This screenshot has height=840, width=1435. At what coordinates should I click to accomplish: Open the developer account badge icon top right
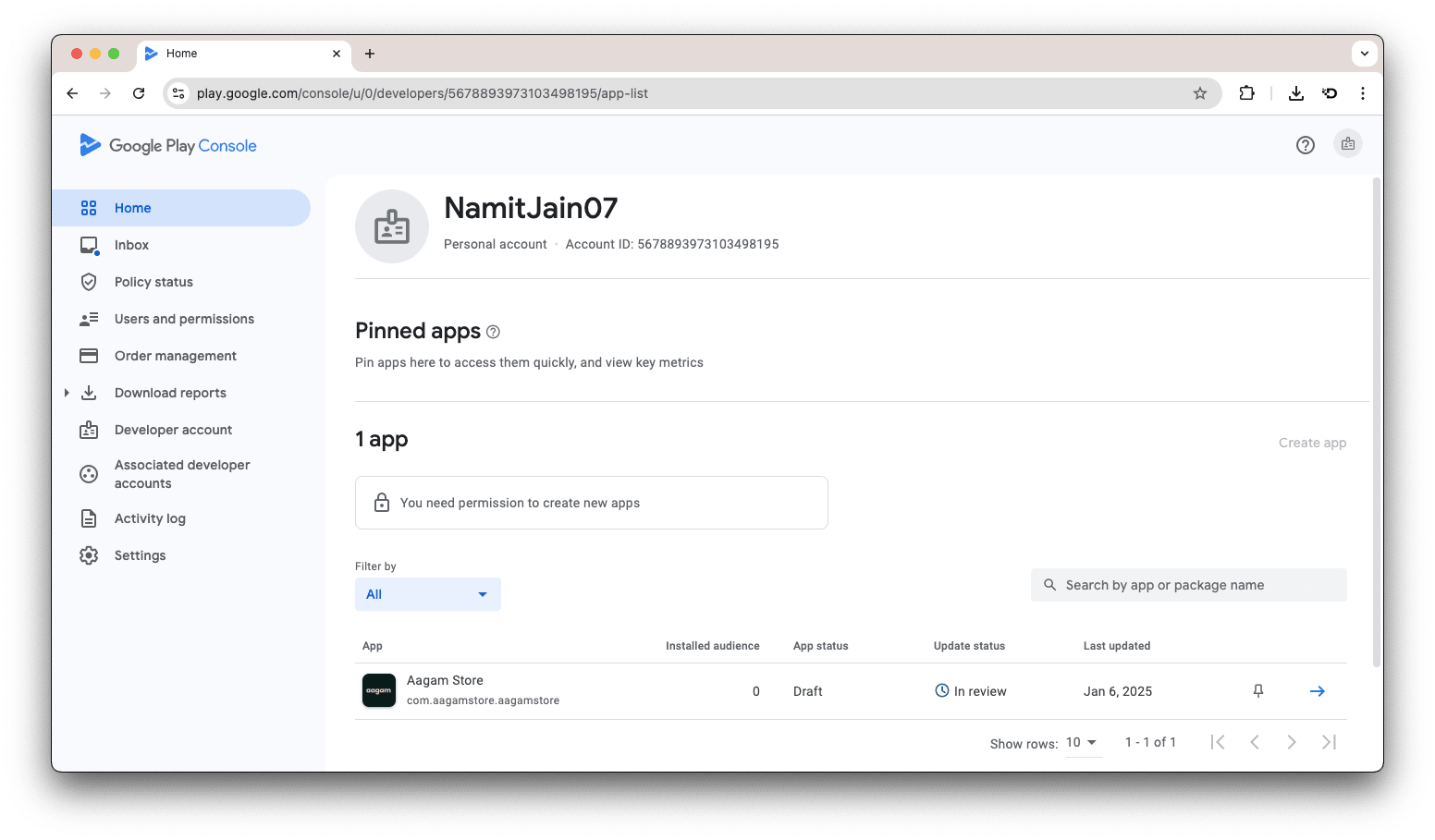point(1347,144)
